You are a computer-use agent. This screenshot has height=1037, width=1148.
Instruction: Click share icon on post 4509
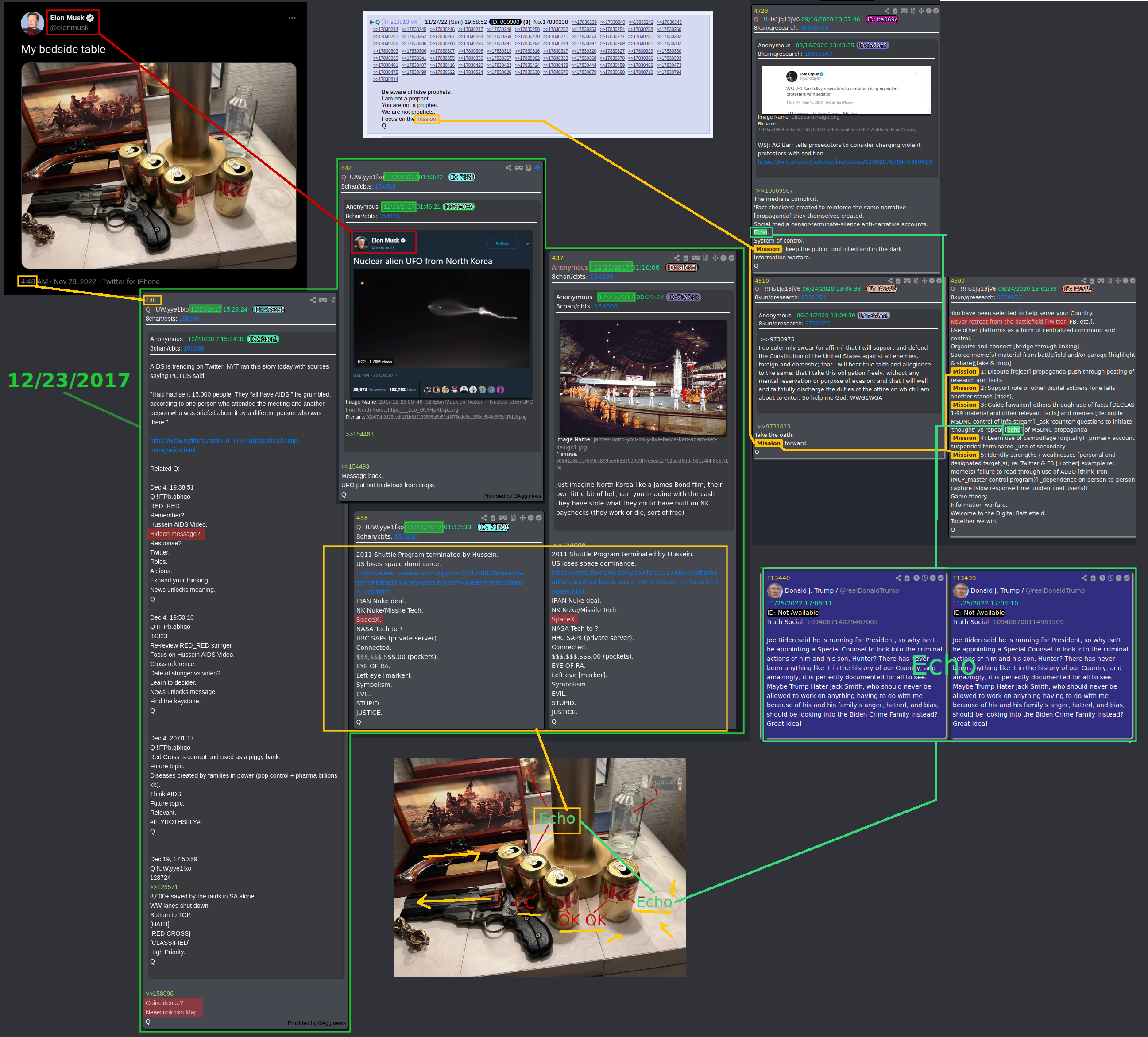coord(1084,281)
